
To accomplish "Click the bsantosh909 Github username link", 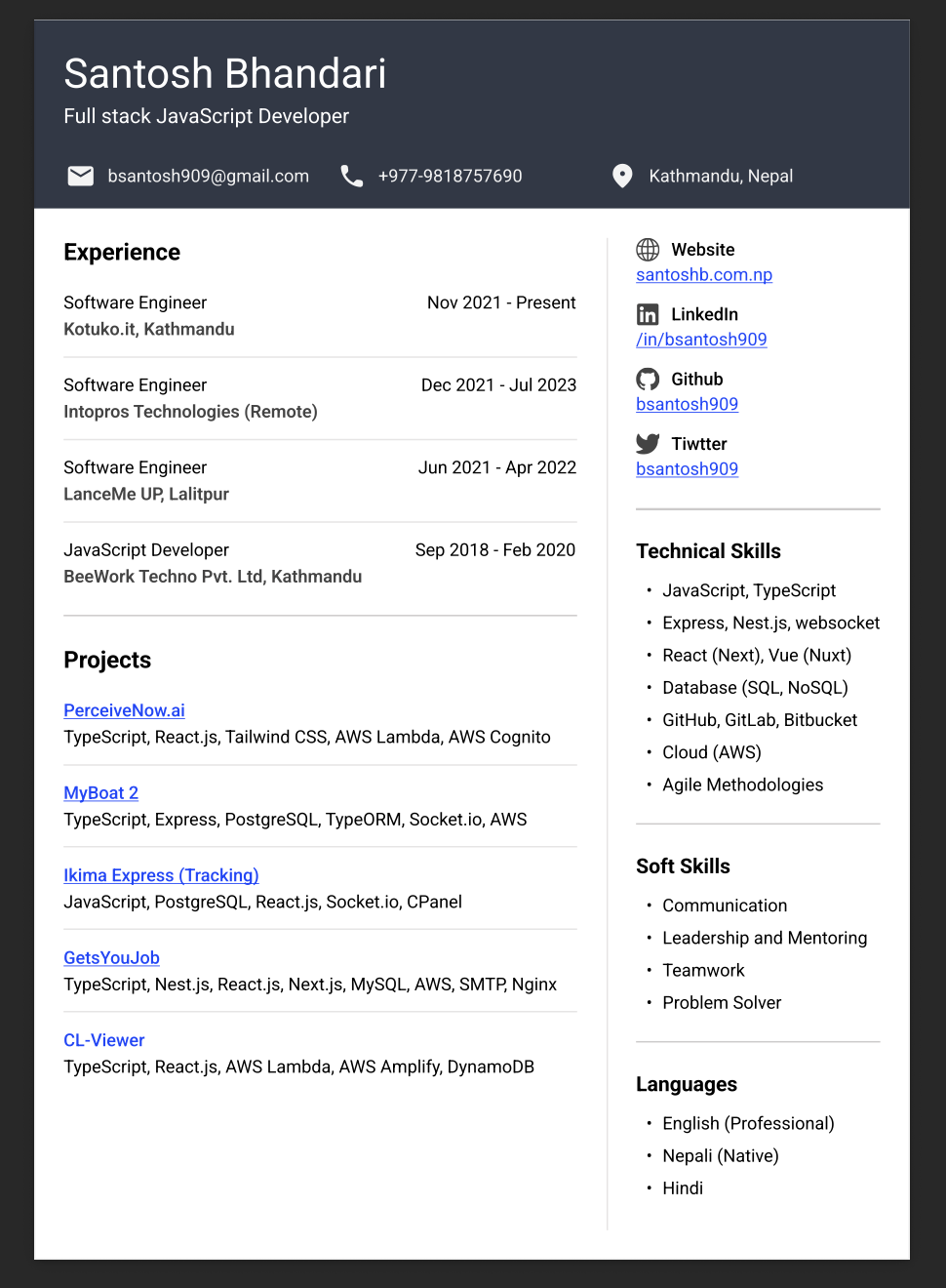I will tap(687, 404).
